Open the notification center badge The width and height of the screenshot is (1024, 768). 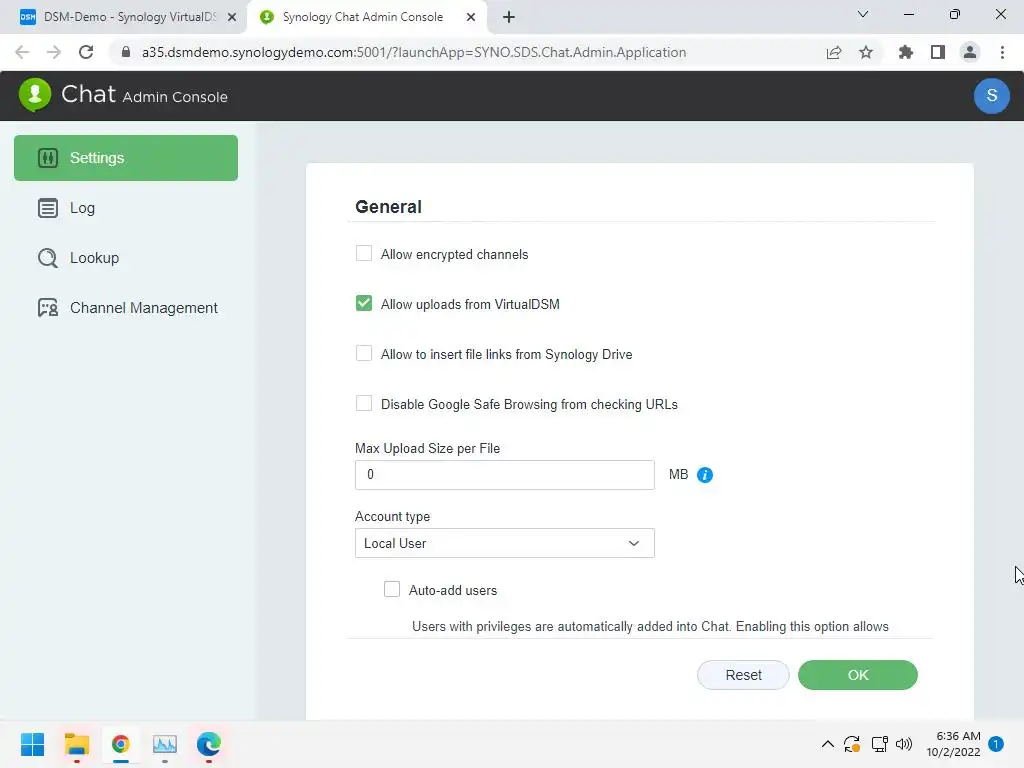tap(996, 744)
